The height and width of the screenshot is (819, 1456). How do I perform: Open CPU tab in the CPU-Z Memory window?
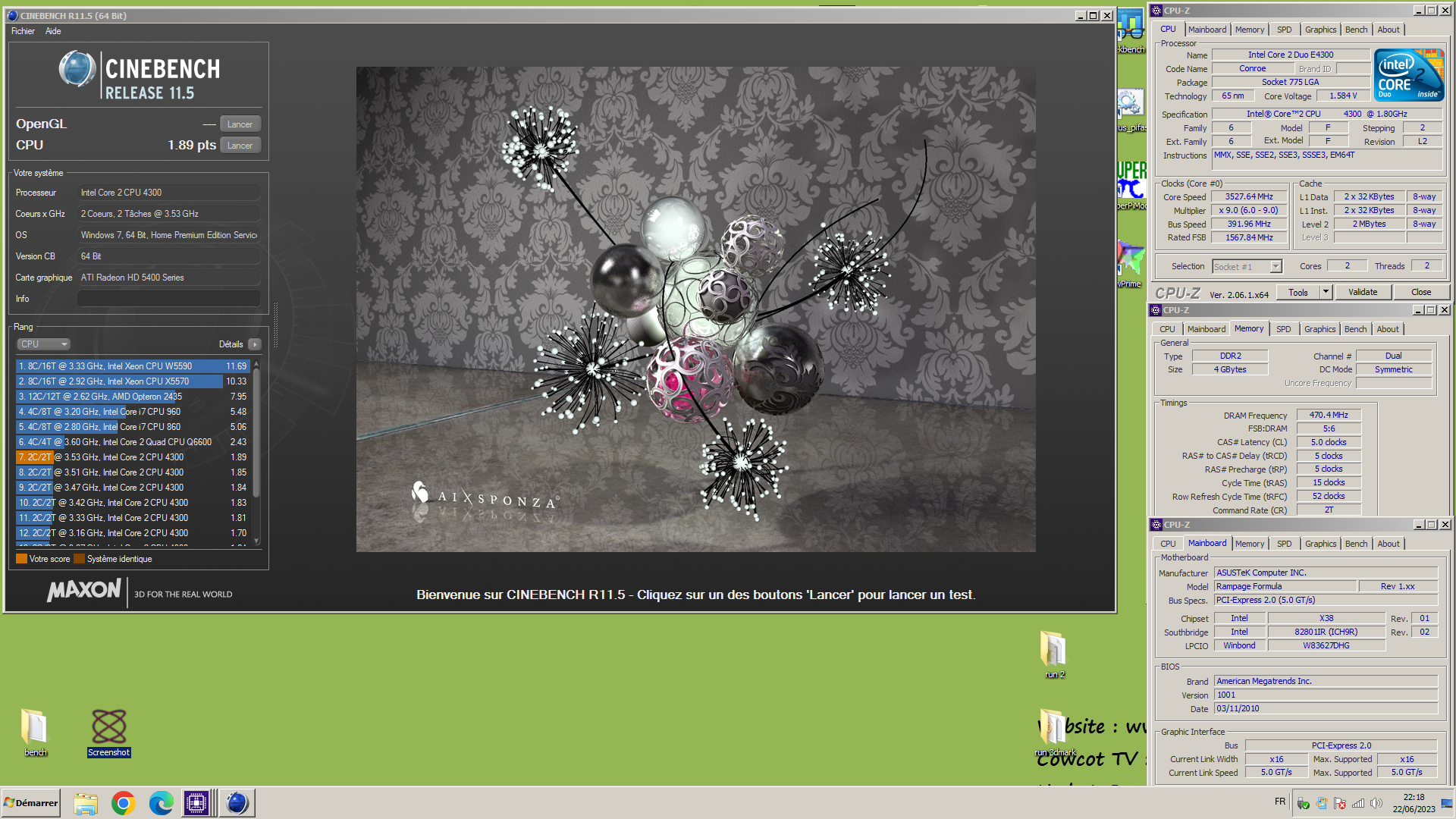click(1167, 329)
